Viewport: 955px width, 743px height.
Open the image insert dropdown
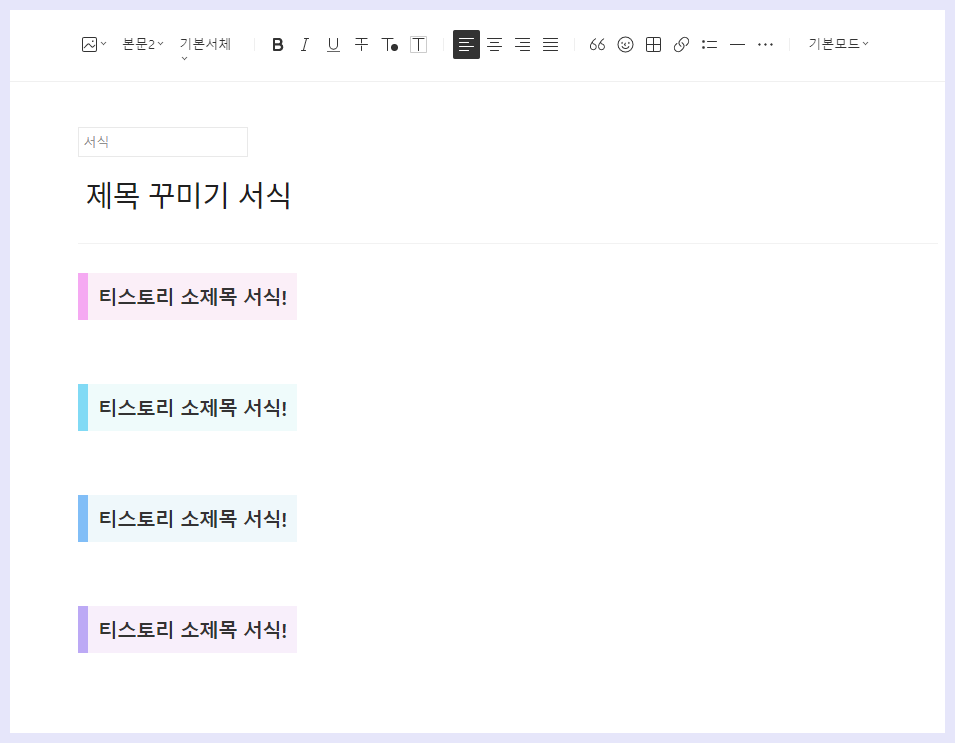click(x=94, y=44)
